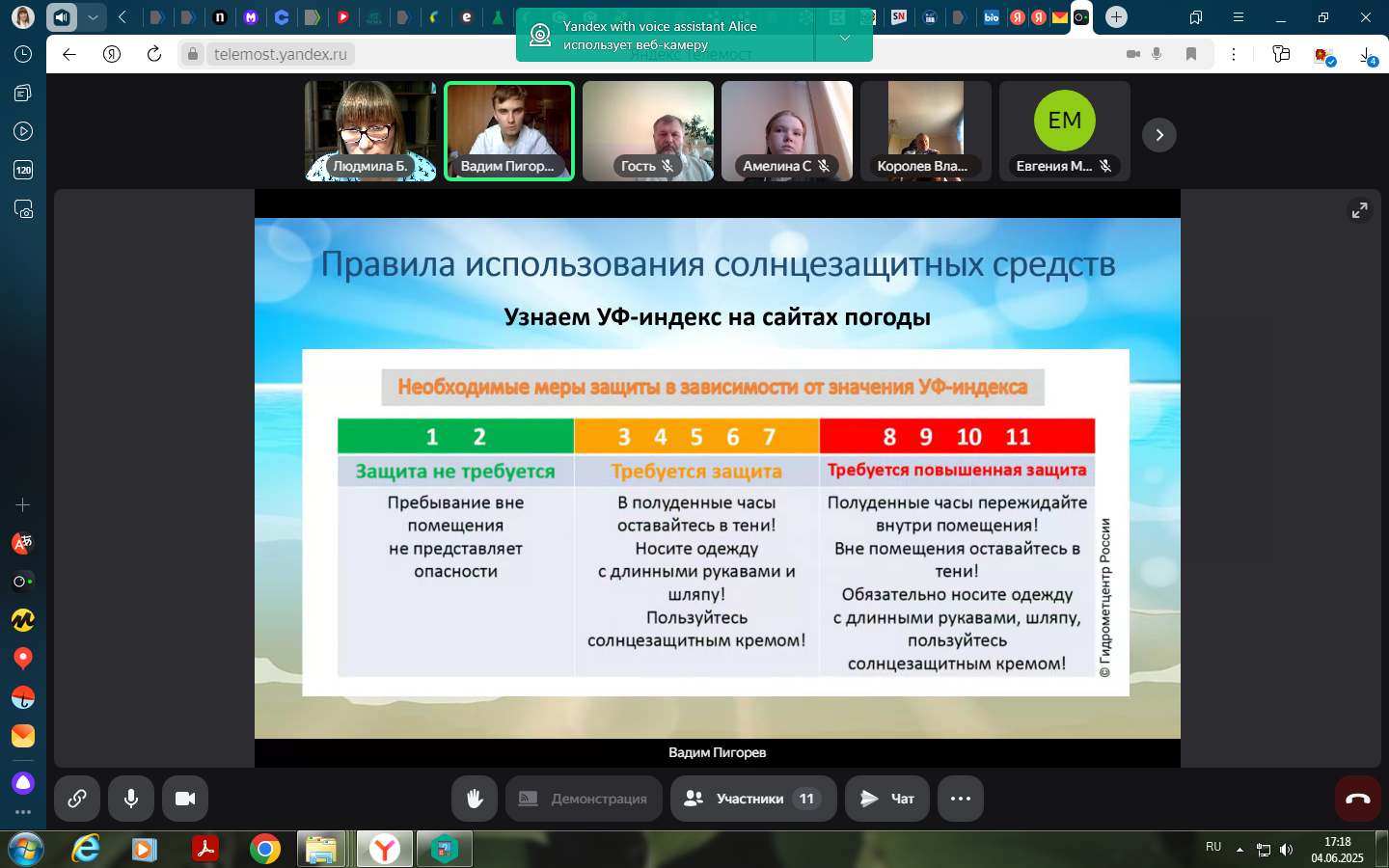Viewport: 1389px width, 868px height.
Task: Open the Чат chat panel
Action: (887, 799)
